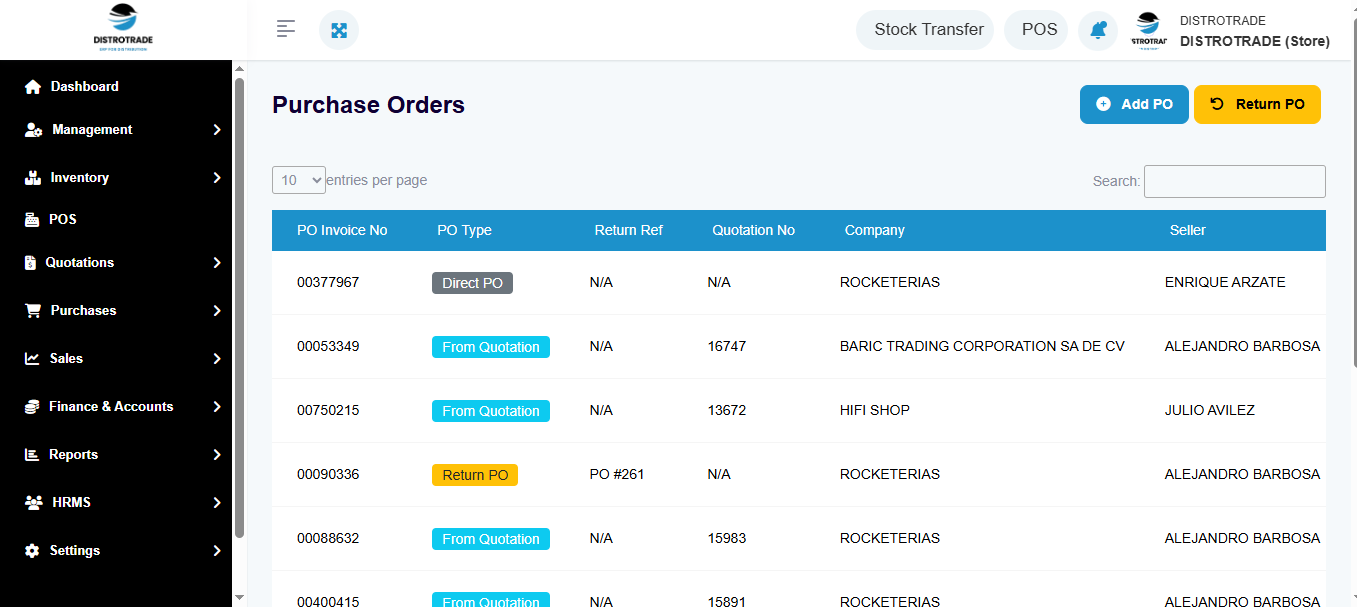Click the HIFI SHOP company cell
The width and height of the screenshot is (1357, 607).
(875, 411)
